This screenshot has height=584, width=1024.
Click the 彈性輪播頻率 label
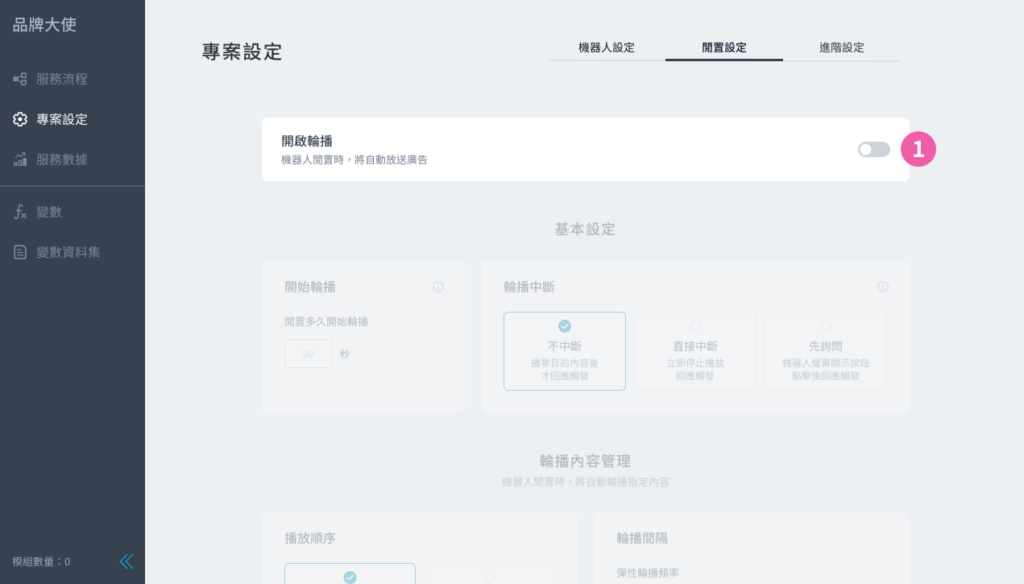(647, 573)
